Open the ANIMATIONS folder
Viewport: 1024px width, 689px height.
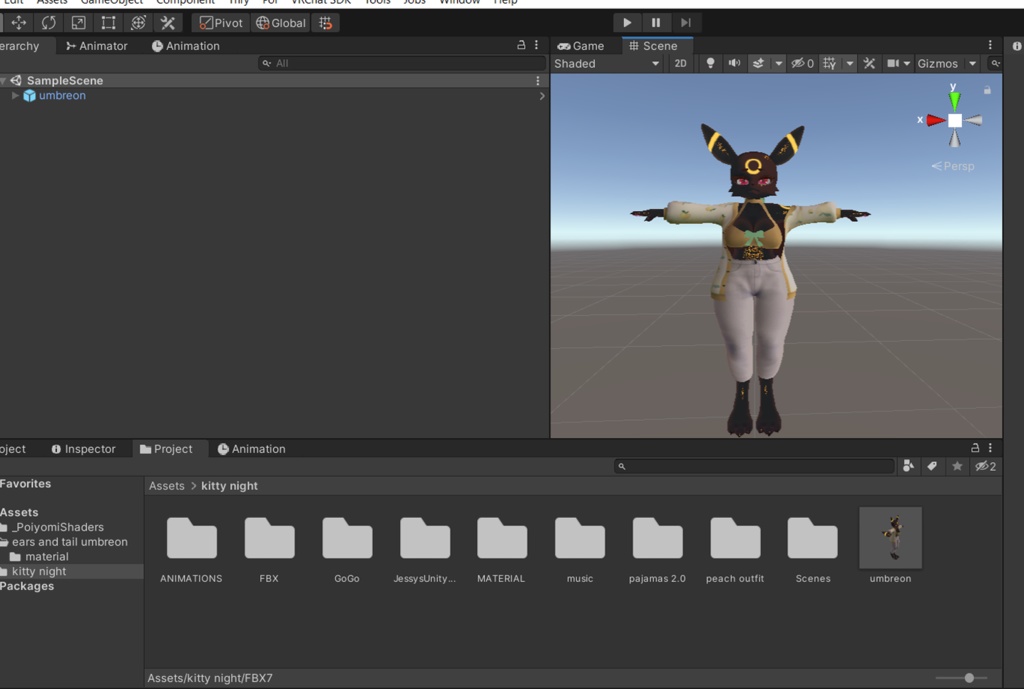190,537
